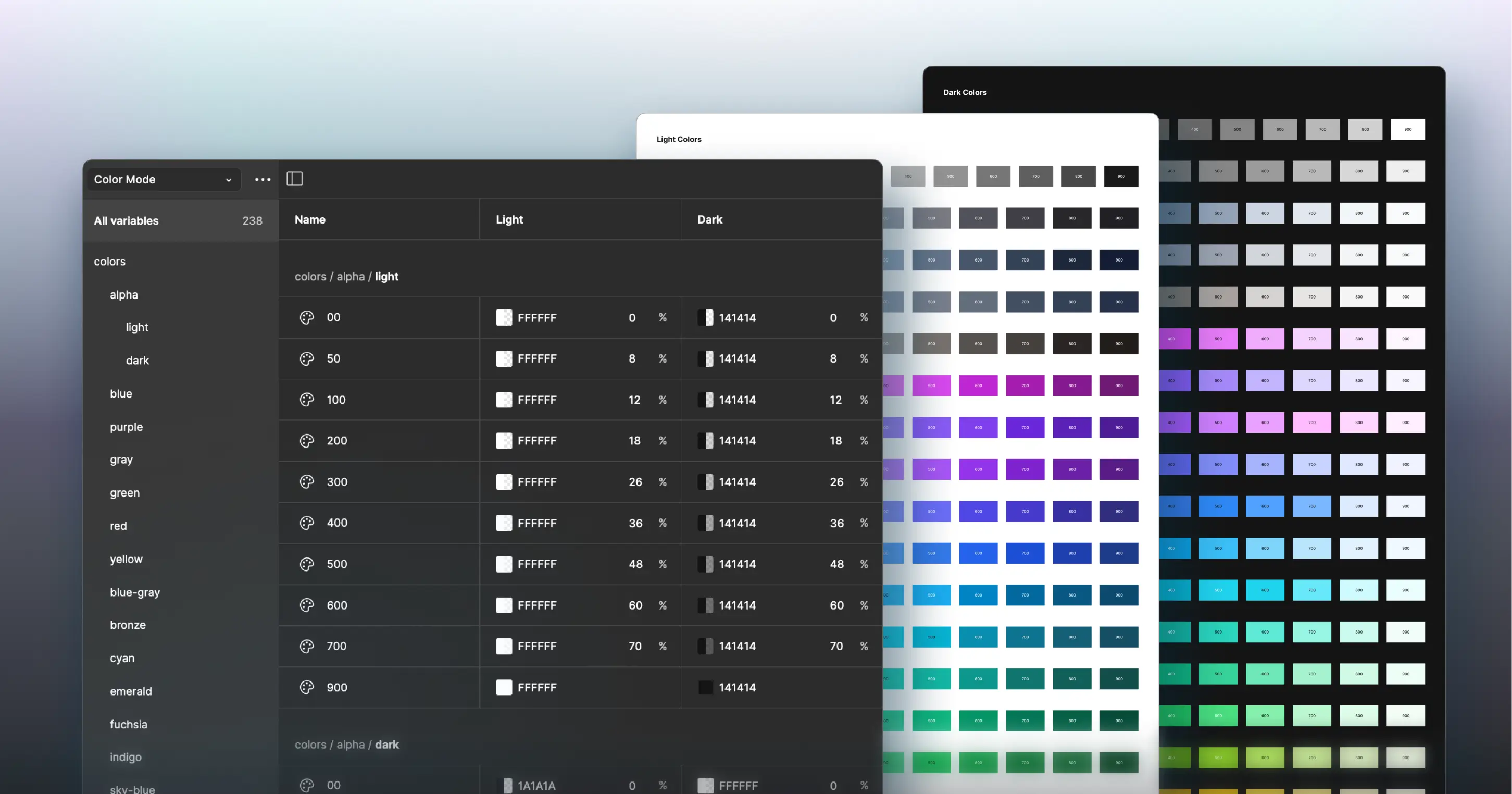Open the gray group in sidebar
Image resolution: width=1512 pixels, height=794 pixels.
click(x=121, y=460)
